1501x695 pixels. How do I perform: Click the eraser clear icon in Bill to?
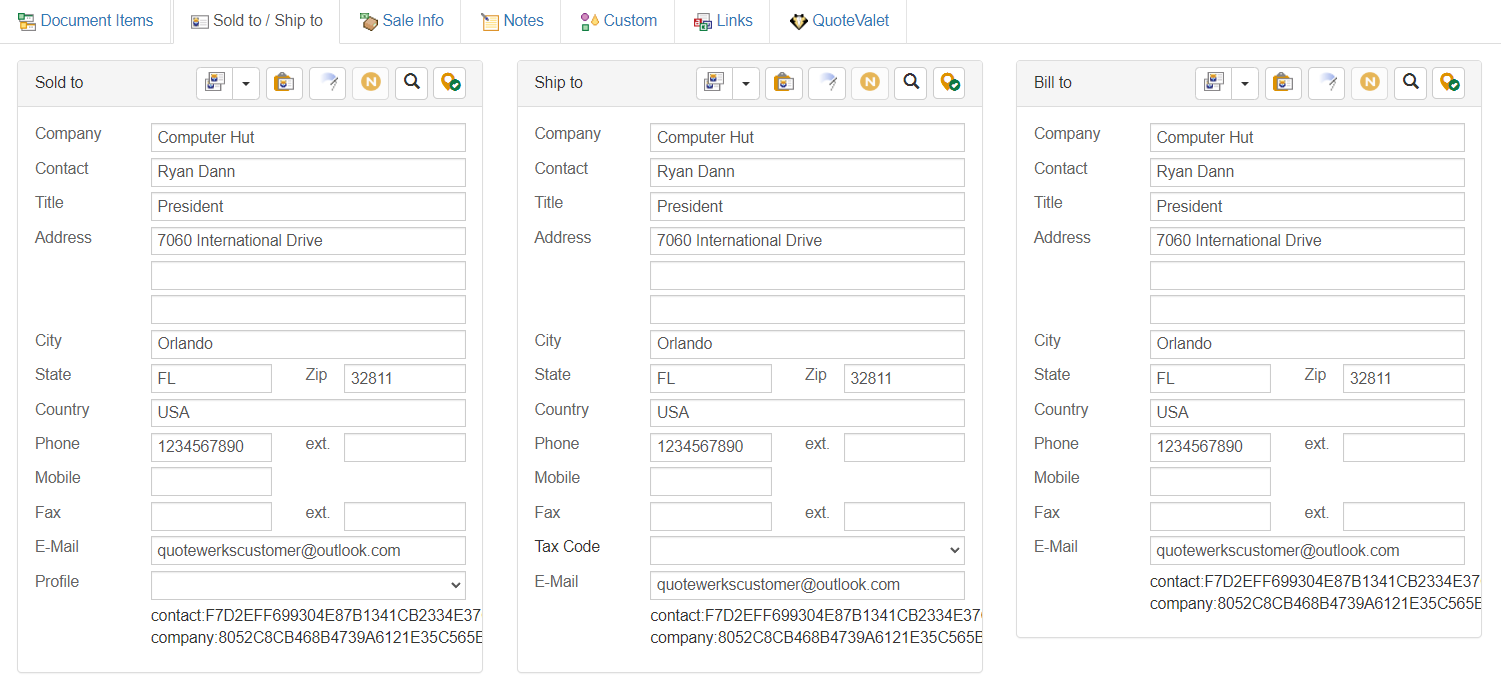pyautogui.click(x=1327, y=83)
